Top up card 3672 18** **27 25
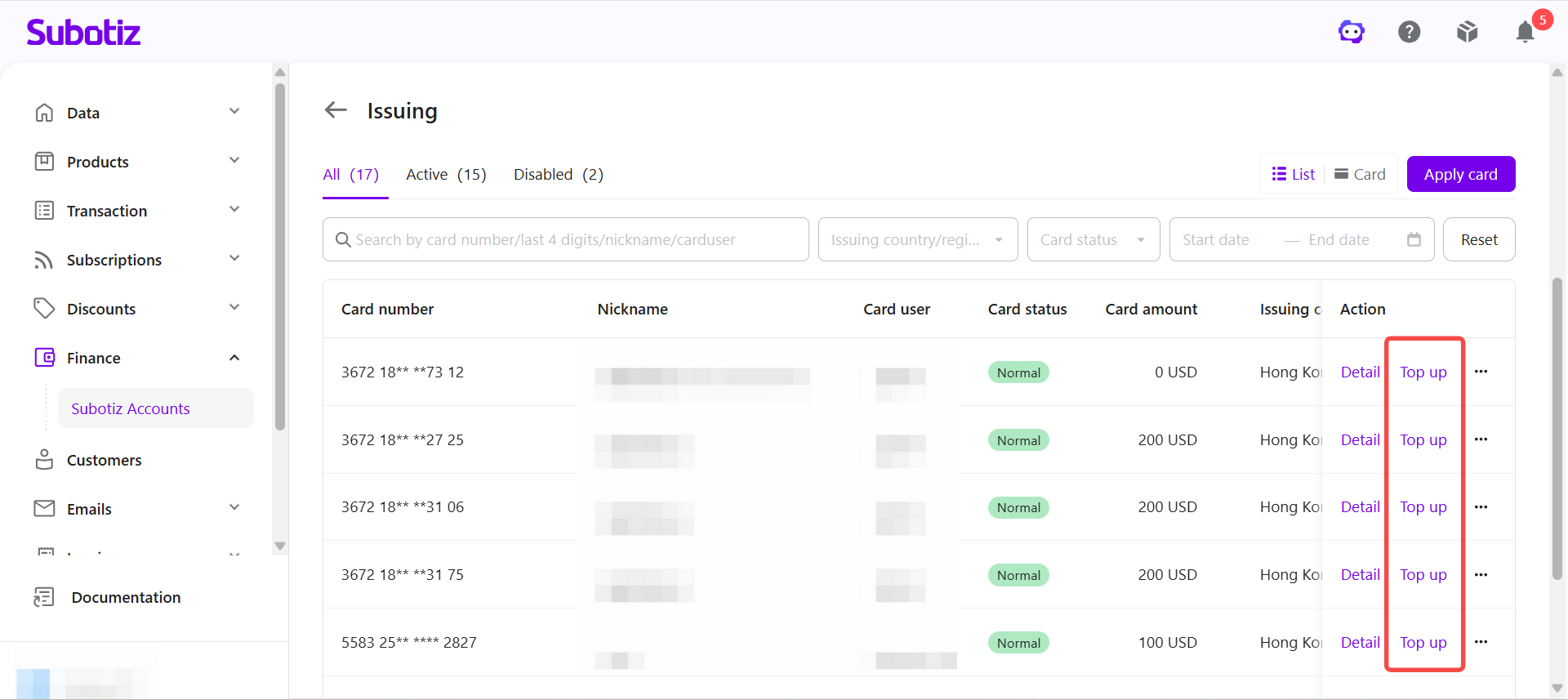 coord(1423,439)
